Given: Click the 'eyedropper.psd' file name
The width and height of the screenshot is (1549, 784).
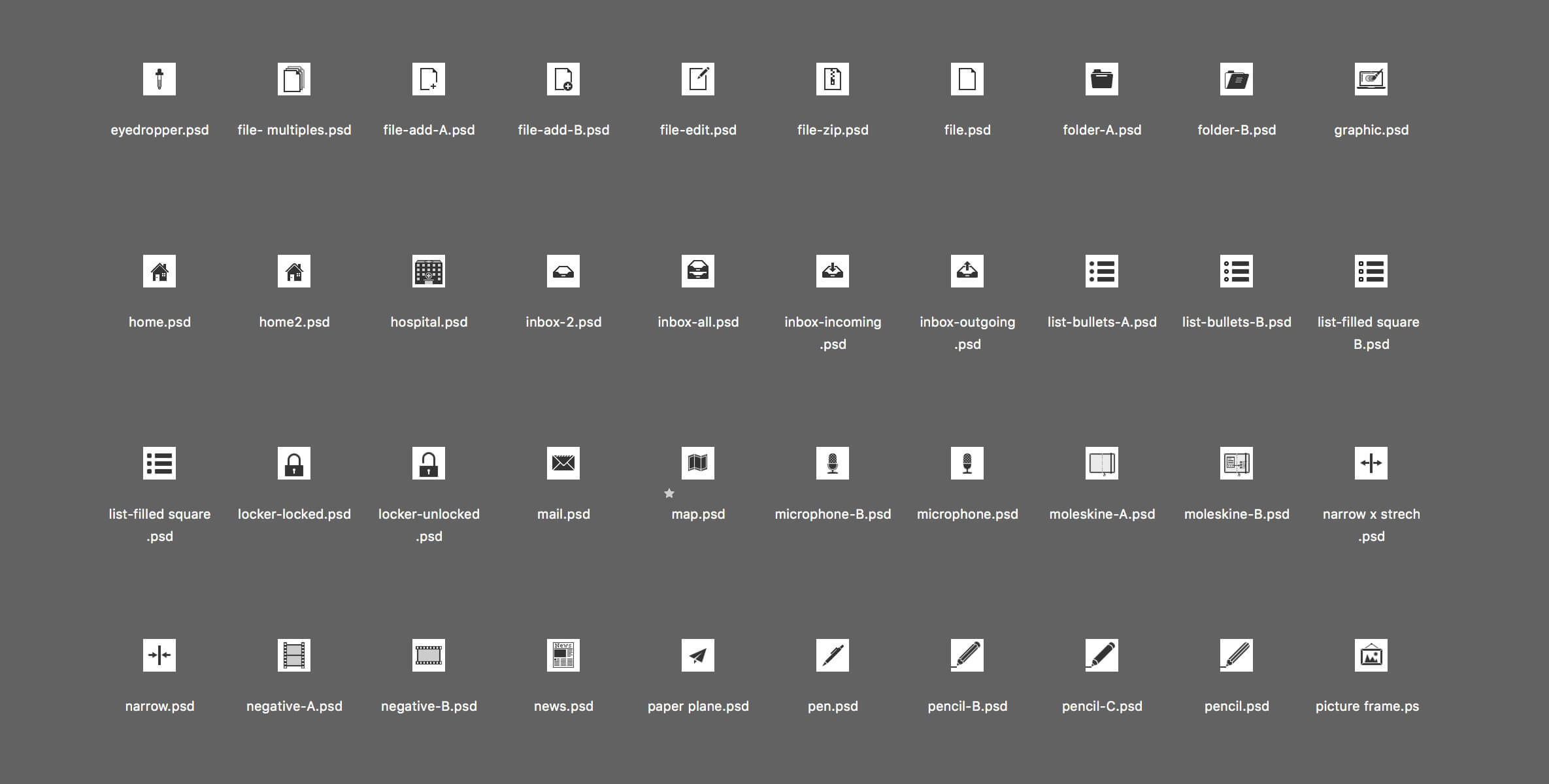Looking at the screenshot, I should tap(159, 130).
